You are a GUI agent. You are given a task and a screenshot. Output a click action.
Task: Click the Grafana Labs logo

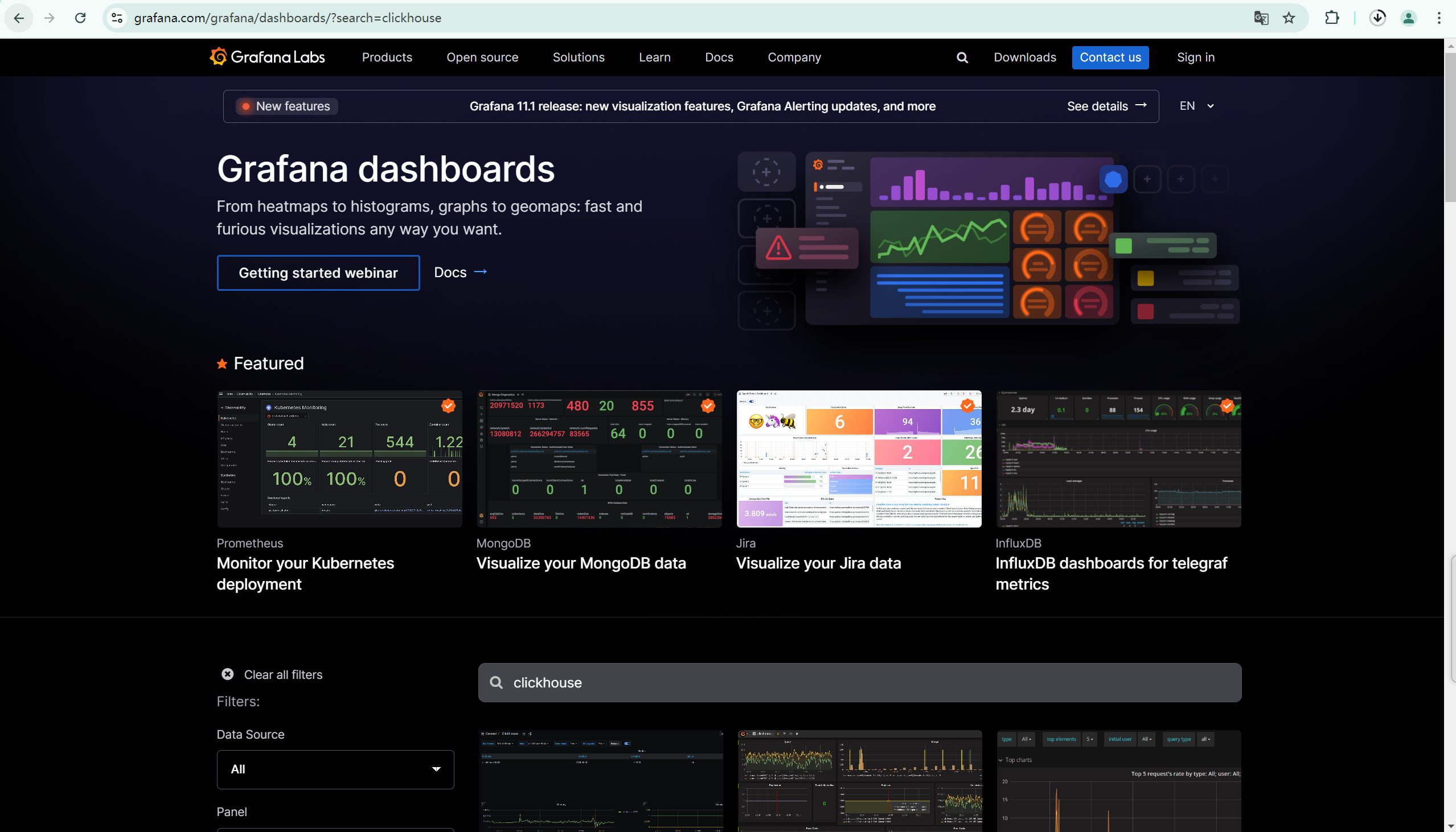267,57
